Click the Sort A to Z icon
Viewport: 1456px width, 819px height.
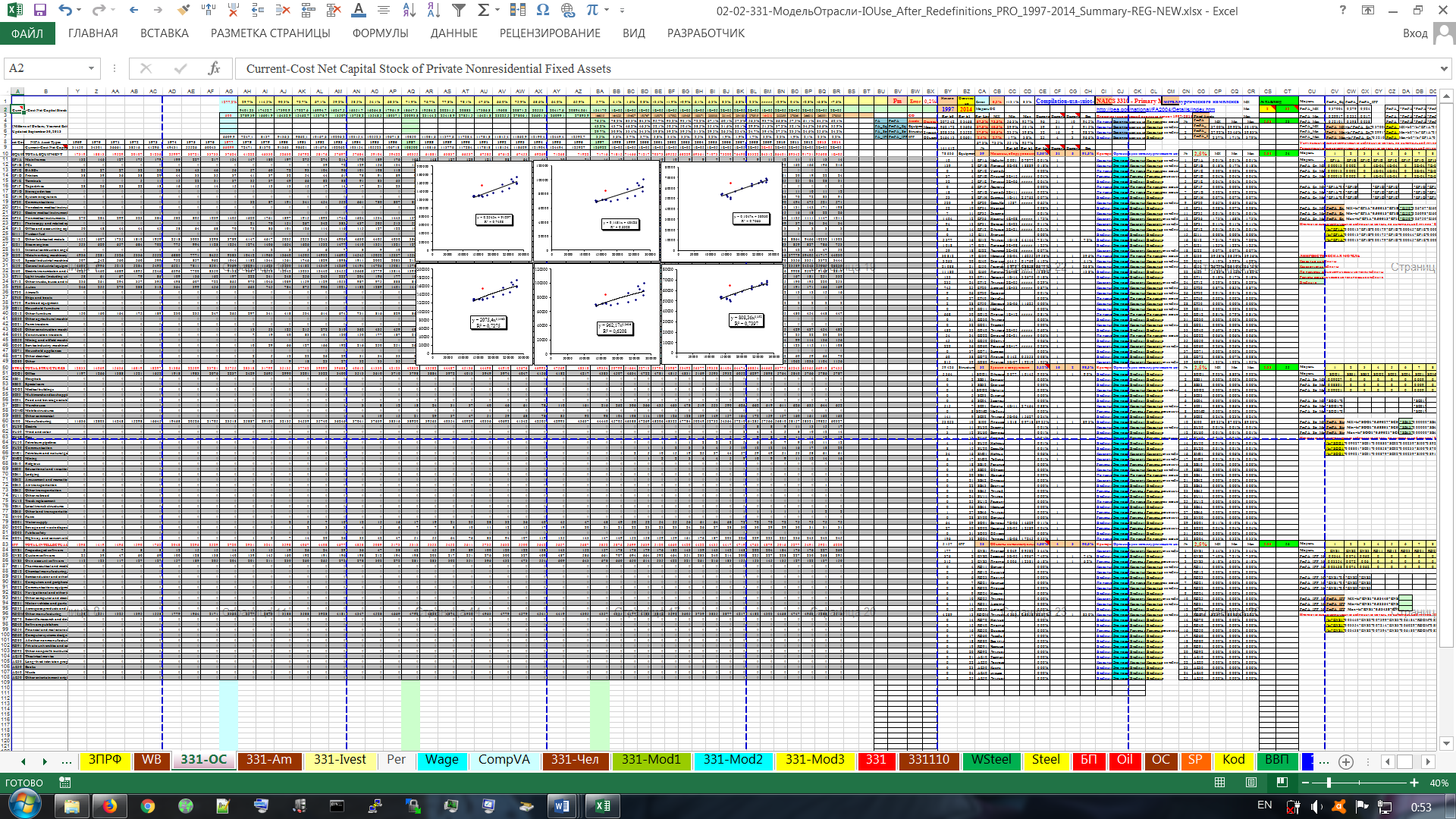pyautogui.click(x=409, y=11)
